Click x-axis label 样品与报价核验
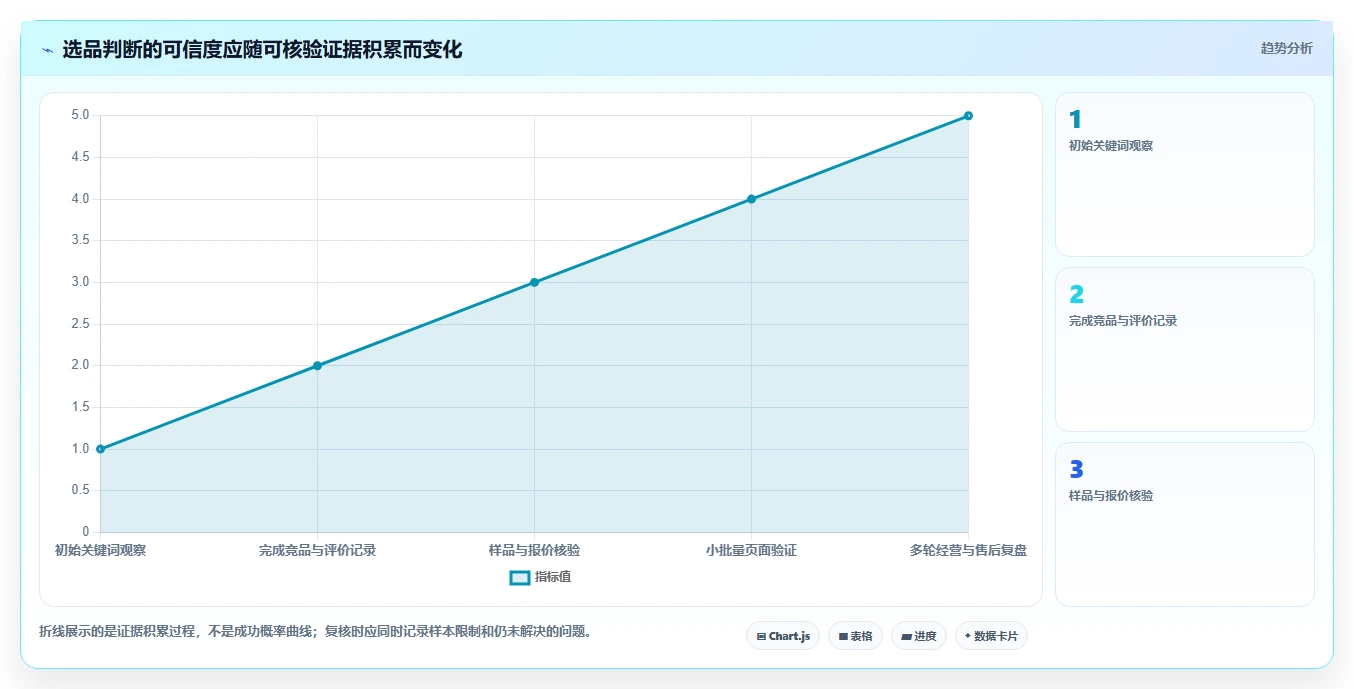Viewport: 1354px width, 689px height. pyautogui.click(x=534, y=550)
